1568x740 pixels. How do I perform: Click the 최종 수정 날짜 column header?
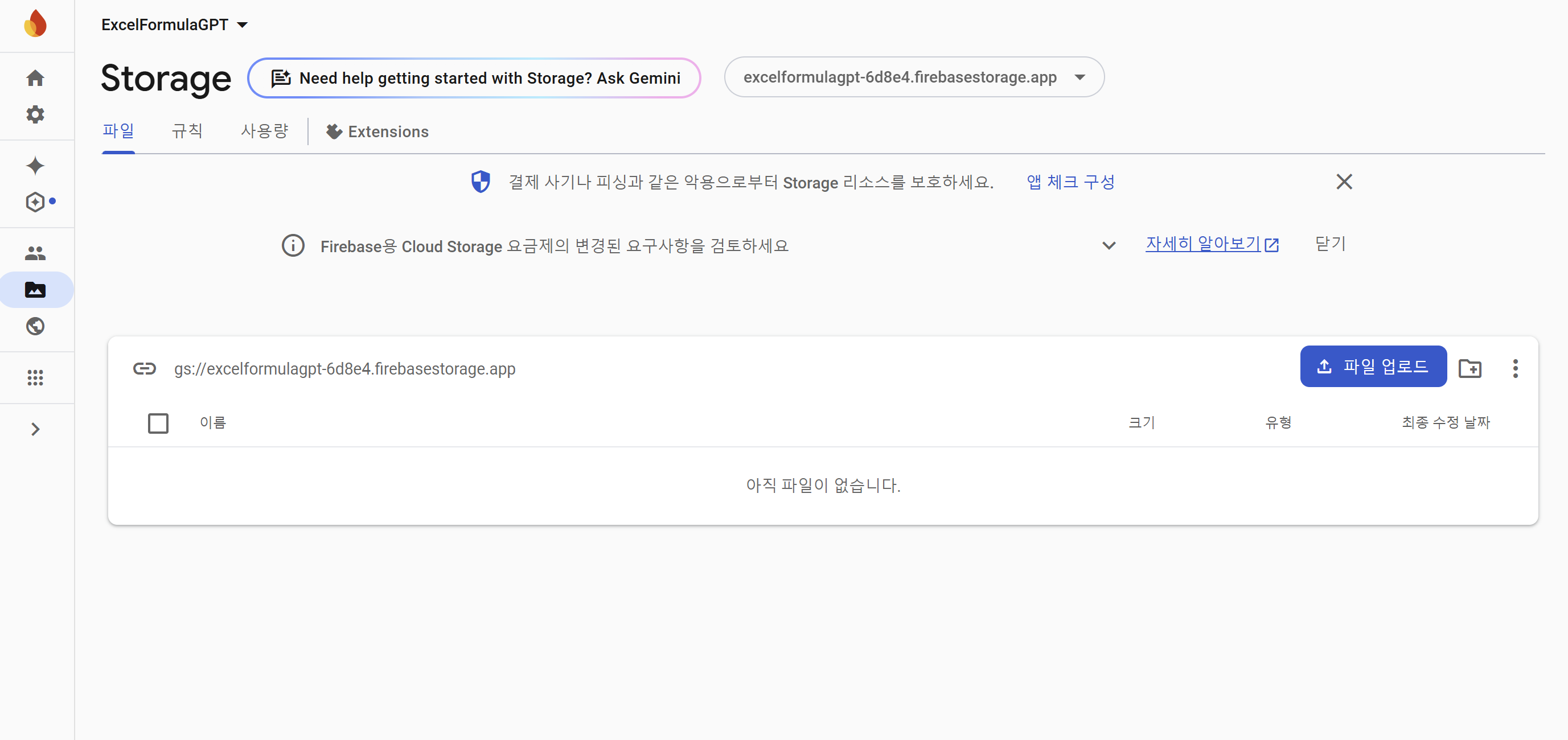1446,422
